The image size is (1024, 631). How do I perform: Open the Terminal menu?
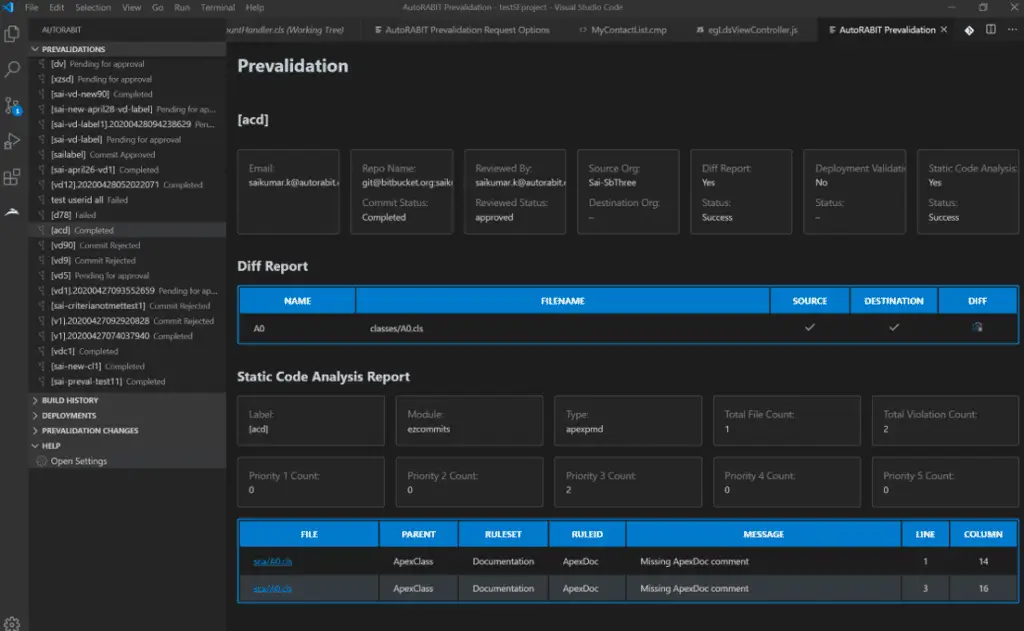[217, 7]
